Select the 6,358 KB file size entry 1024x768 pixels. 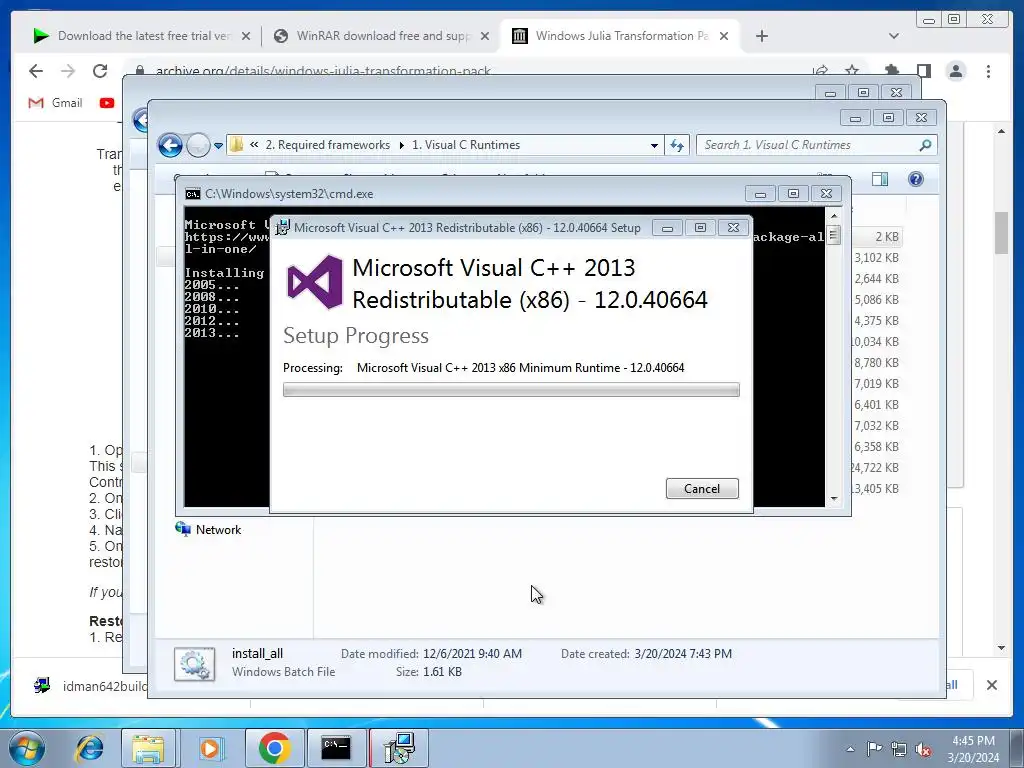(x=876, y=447)
